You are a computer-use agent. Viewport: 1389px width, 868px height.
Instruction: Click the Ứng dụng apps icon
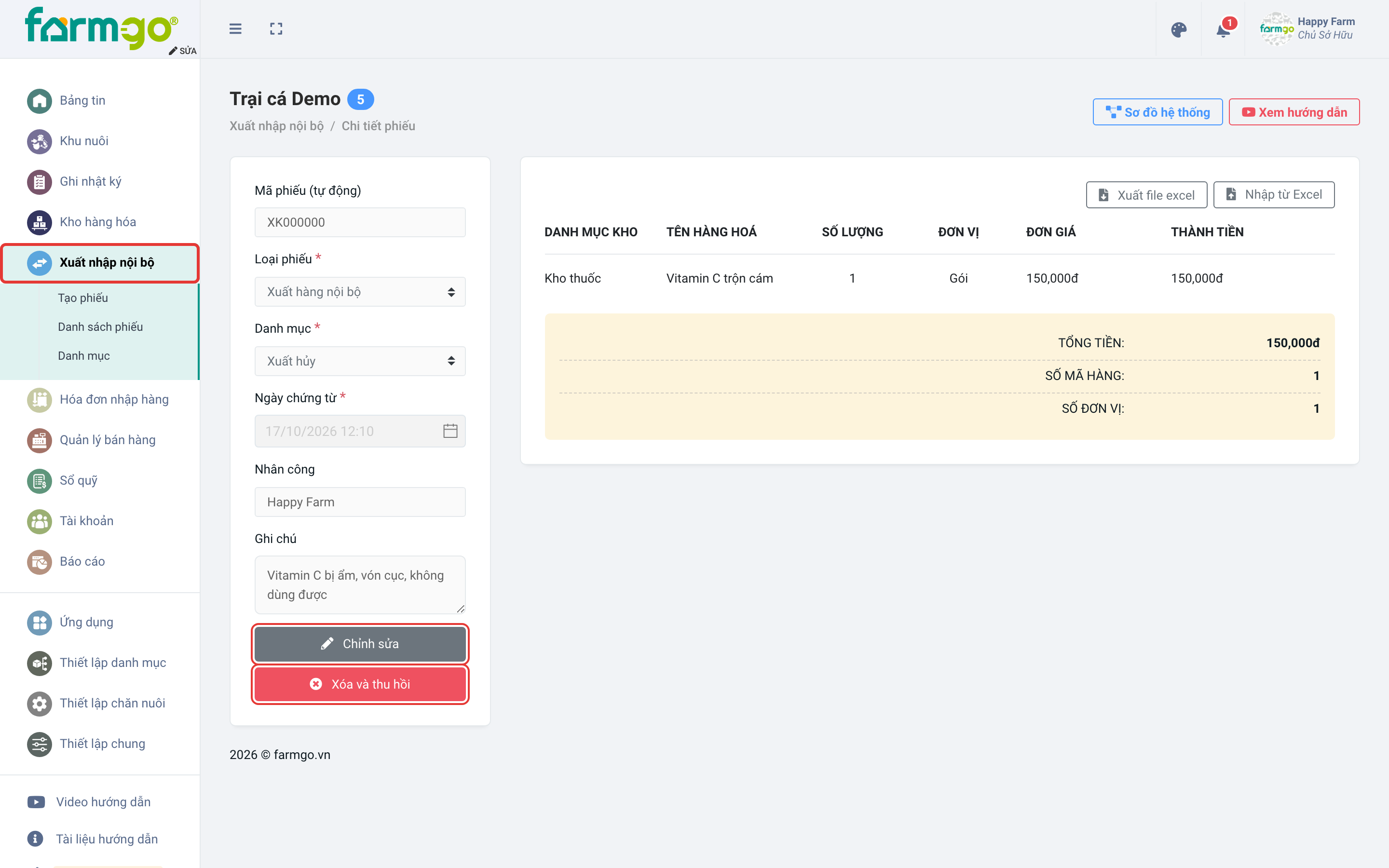[40, 622]
